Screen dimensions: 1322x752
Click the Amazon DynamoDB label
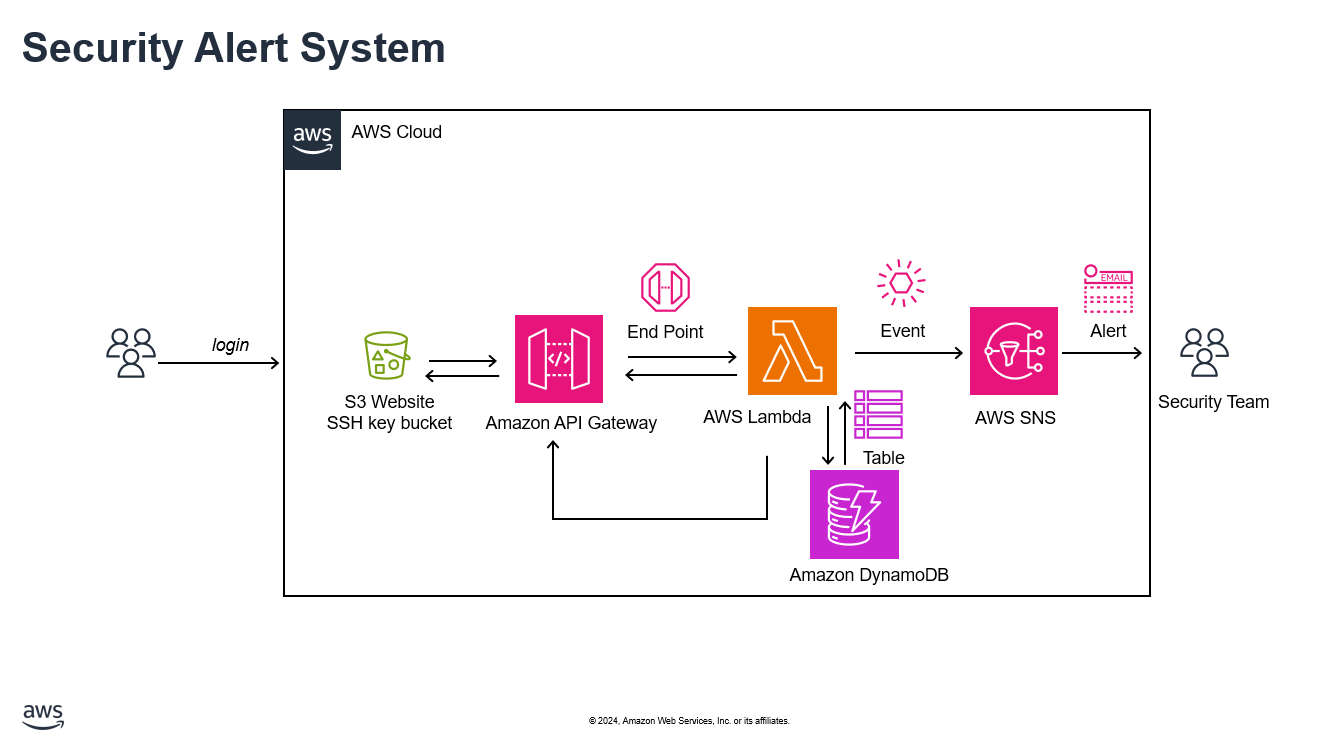869,575
